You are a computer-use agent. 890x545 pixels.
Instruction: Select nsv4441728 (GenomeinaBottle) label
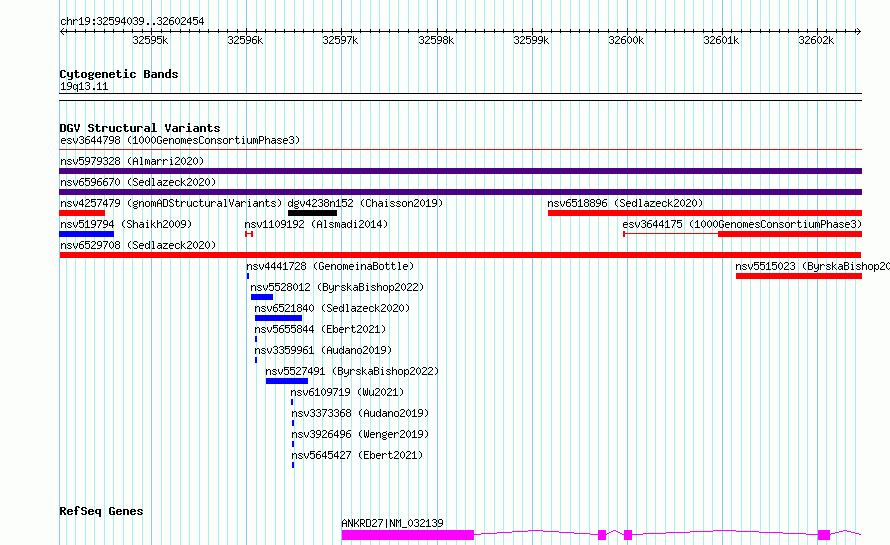click(x=330, y=266)
